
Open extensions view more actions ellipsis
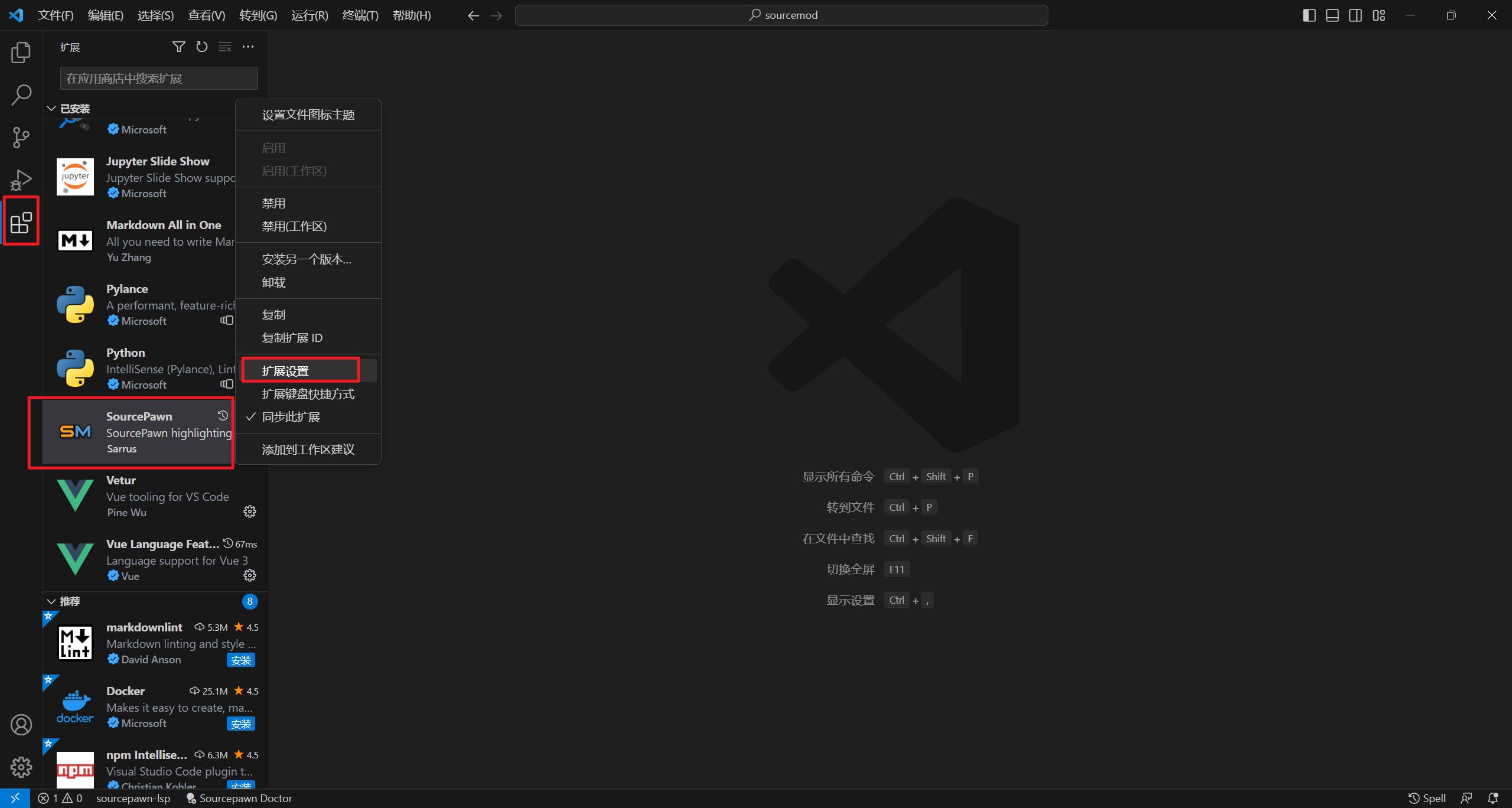[x=248, y=47]
